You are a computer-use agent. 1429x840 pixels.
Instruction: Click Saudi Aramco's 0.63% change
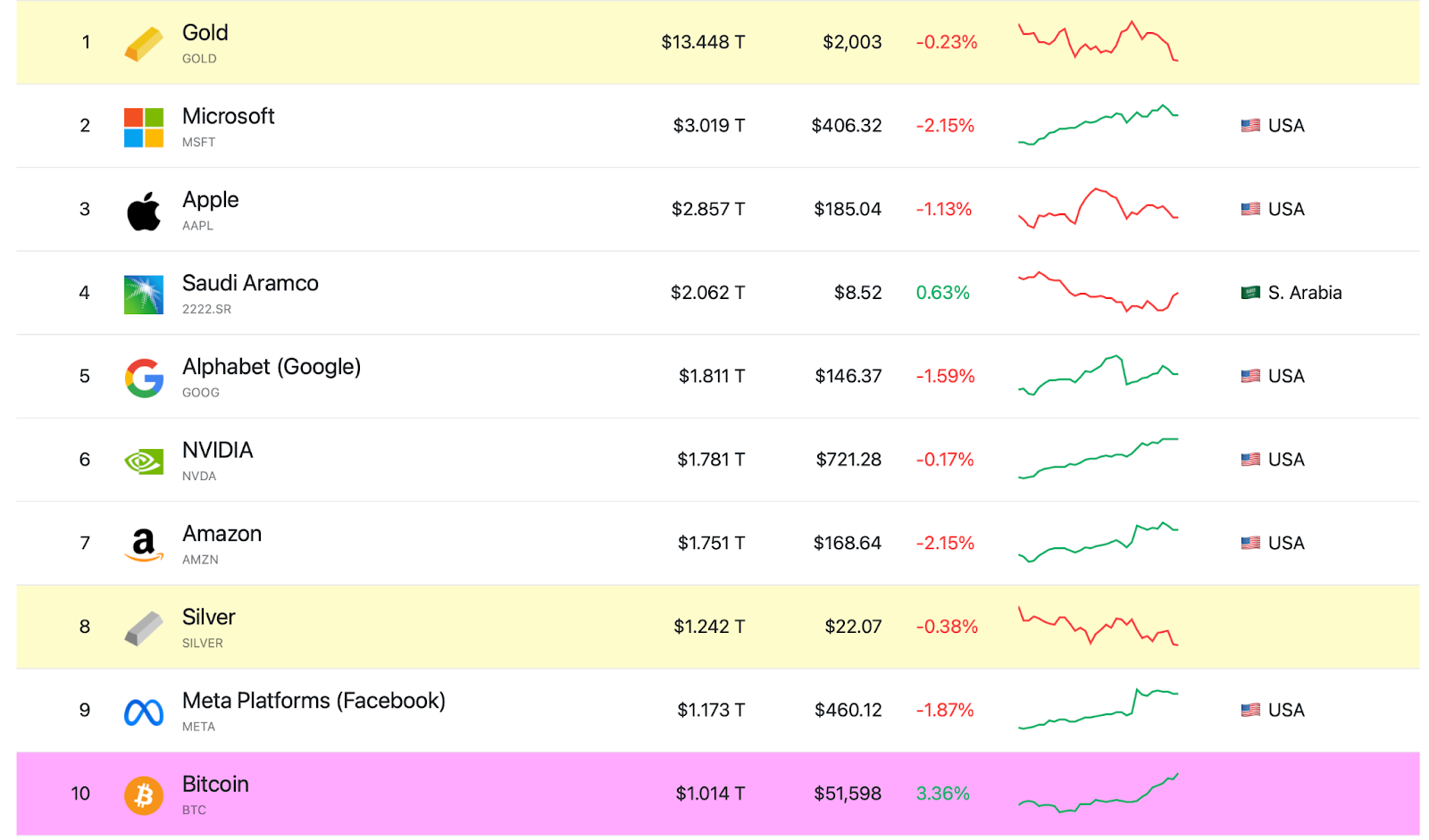(x=943, y=293)
